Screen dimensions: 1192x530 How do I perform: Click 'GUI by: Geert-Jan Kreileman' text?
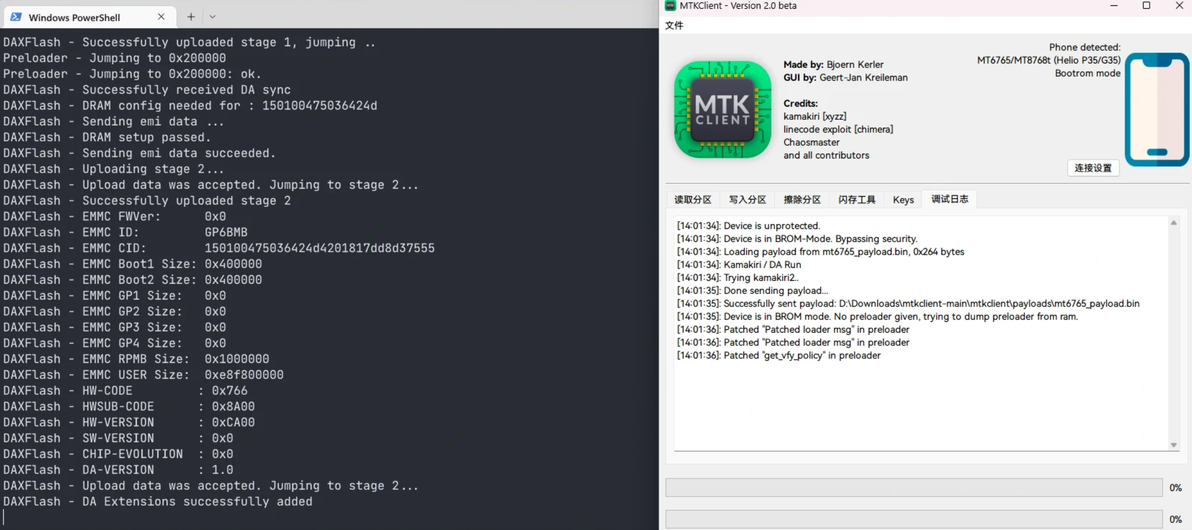(x=845, y=78)
